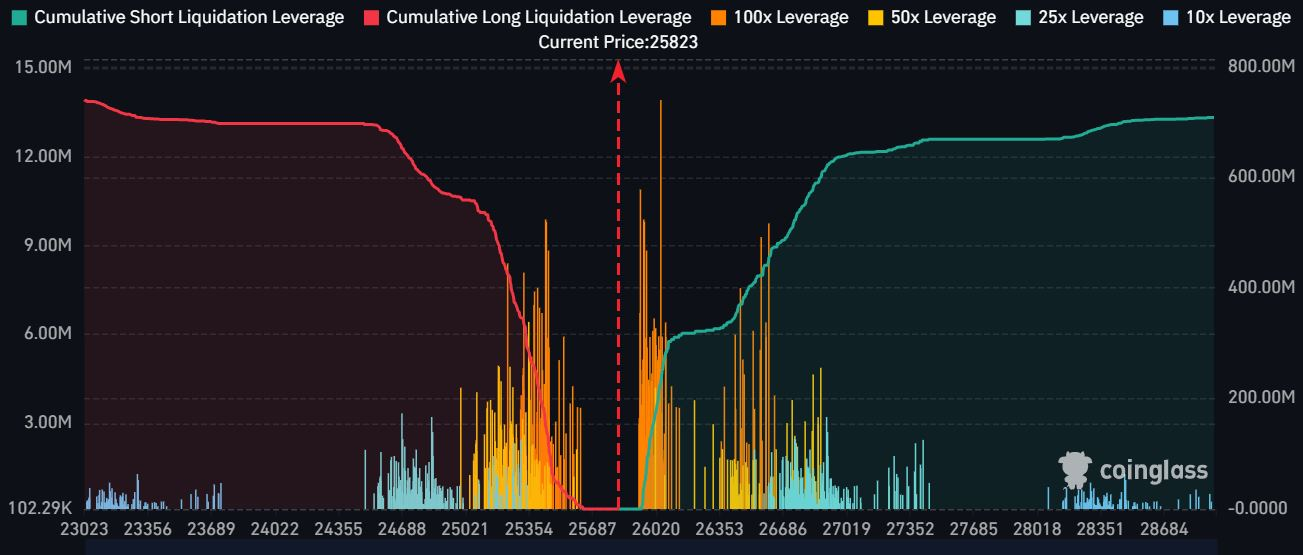Click the "Current Price:25823" label
The width and height of the screenshot is (1303, 555).
618,42
